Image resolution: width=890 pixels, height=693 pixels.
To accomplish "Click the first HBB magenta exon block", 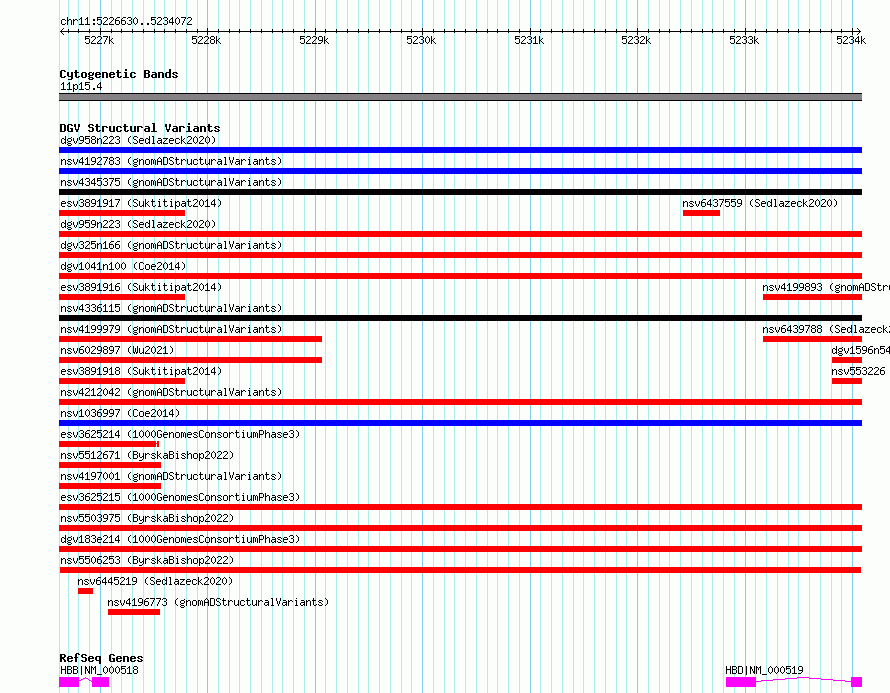I will (x=69, y=682).
